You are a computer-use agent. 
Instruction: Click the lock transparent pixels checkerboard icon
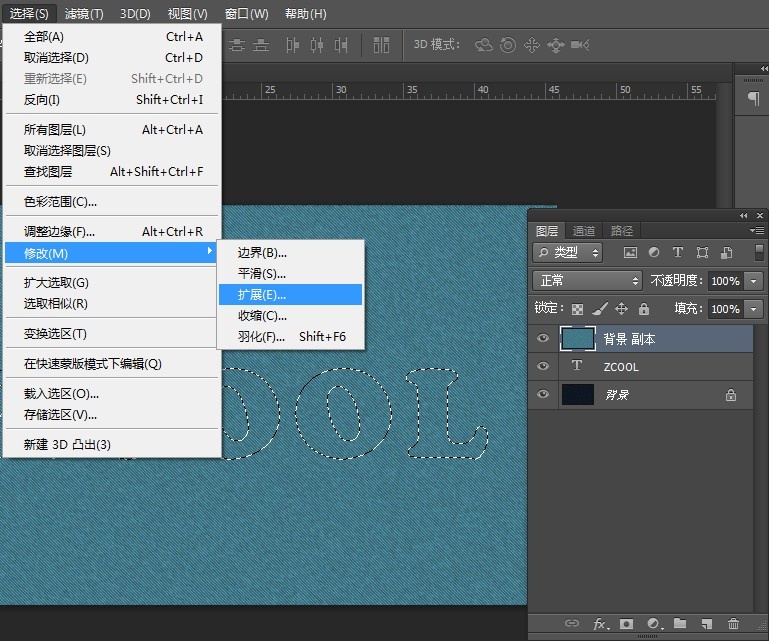click(576, 309)
